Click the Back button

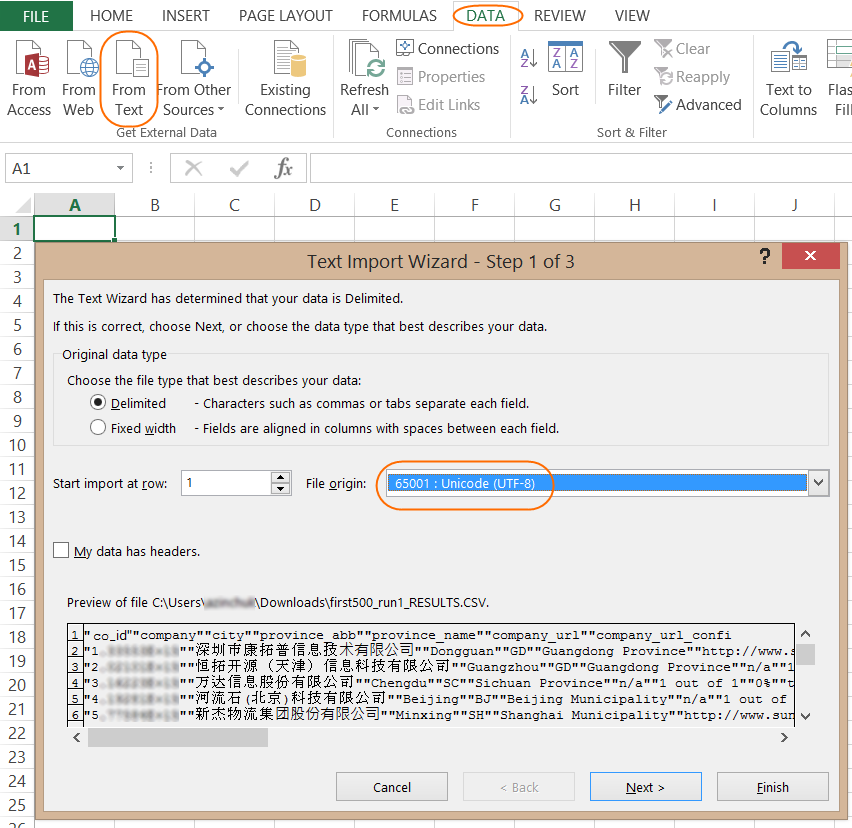pos(519,787)
